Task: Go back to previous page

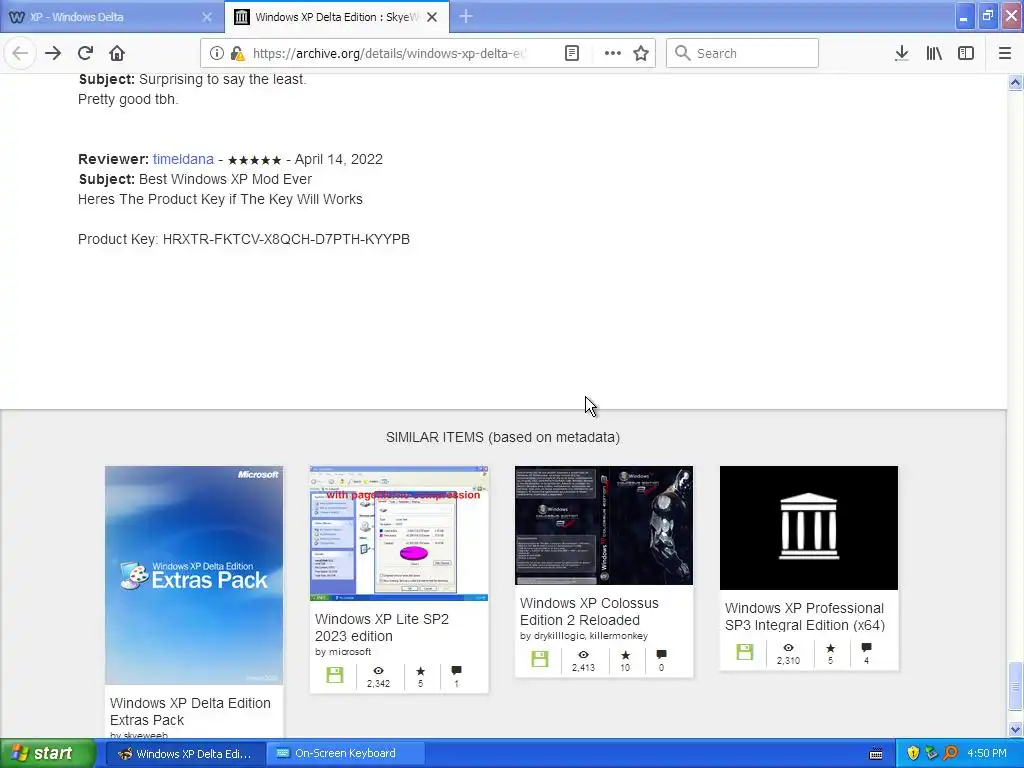Action: (x=20, y=53)
